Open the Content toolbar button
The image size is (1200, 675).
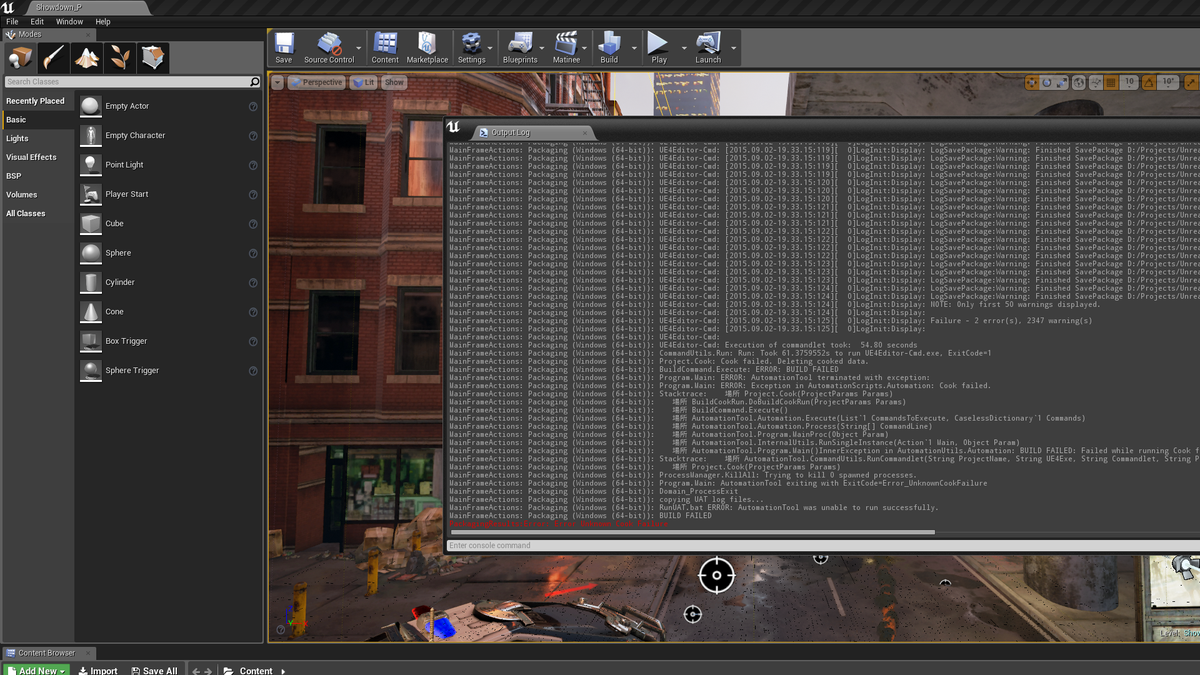pyautogui.click(x=385, y=47)
